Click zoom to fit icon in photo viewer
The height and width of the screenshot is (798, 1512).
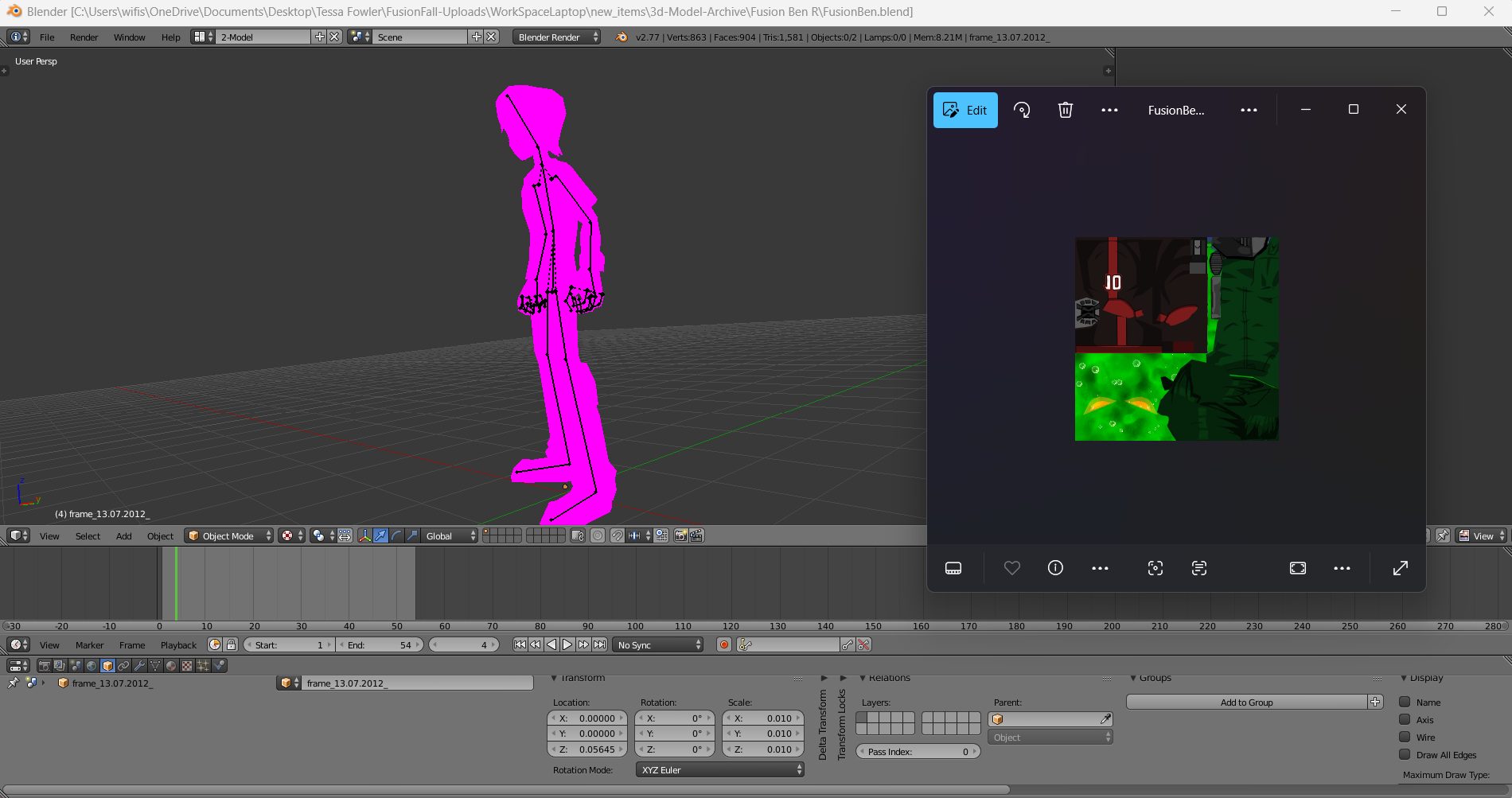tap(1298, 567)
